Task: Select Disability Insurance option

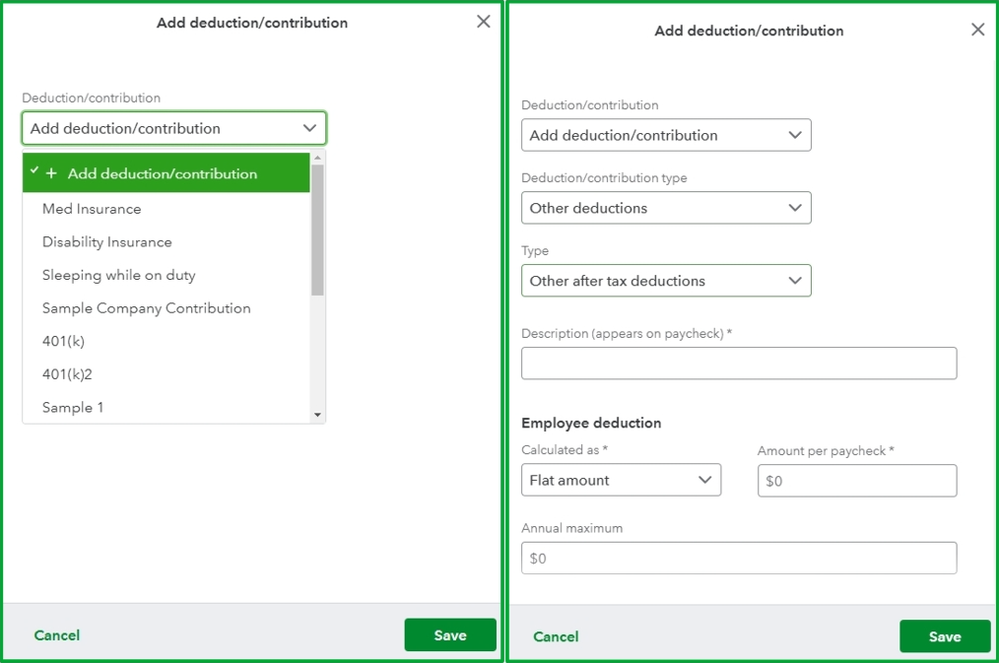Action: coord(107,242)
